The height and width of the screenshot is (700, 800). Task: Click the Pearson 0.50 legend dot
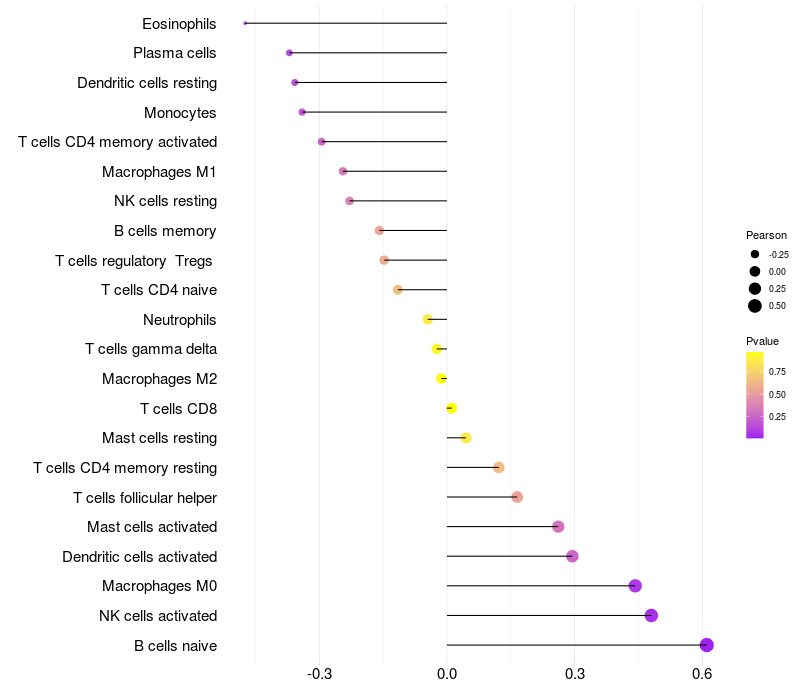[x=755, y=306]
